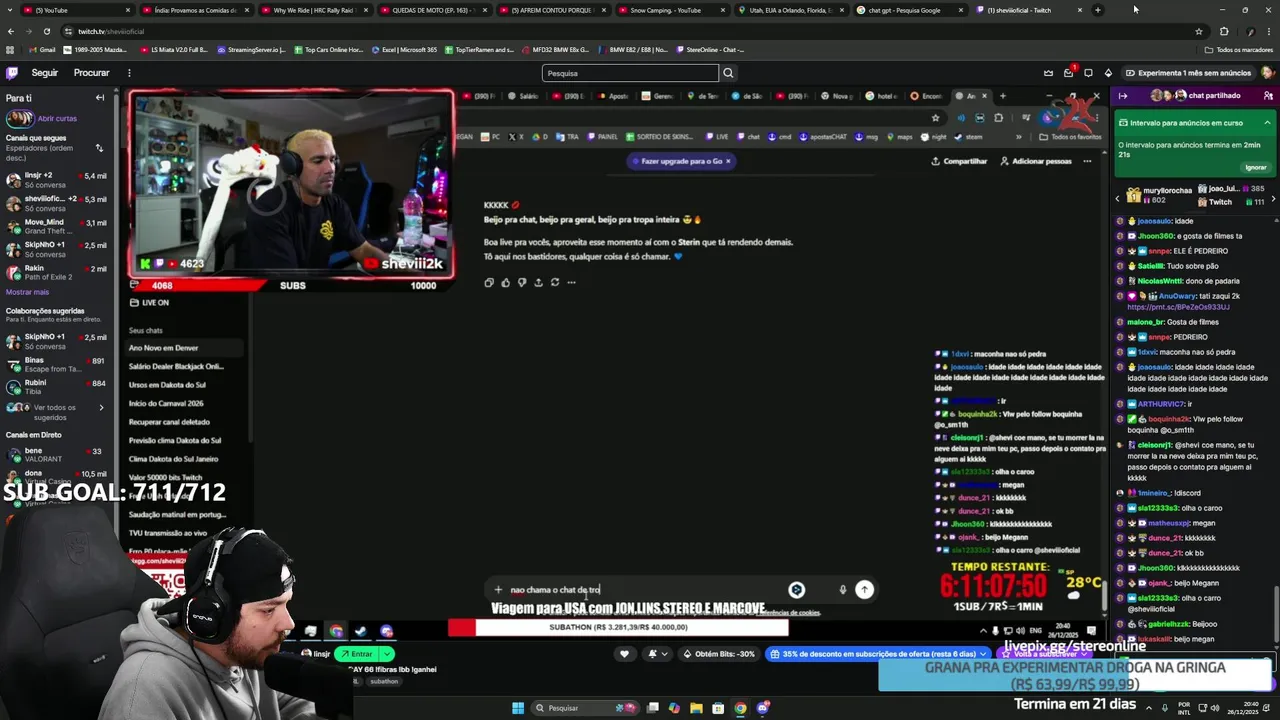Show previous gift leaderboard with left arrow
1280x720 pixels.
point(1117,199)
